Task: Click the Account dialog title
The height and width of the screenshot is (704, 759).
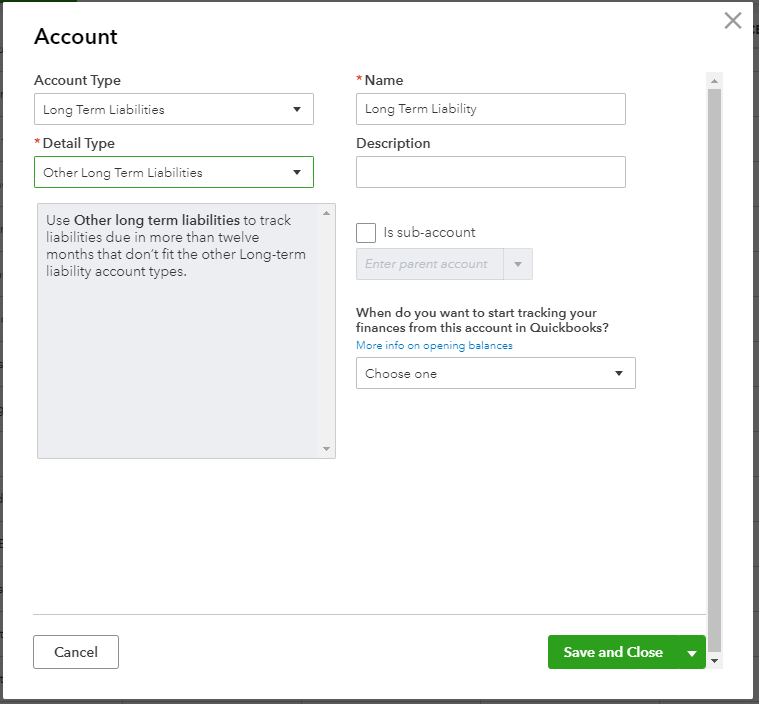Action: (76, 37)
